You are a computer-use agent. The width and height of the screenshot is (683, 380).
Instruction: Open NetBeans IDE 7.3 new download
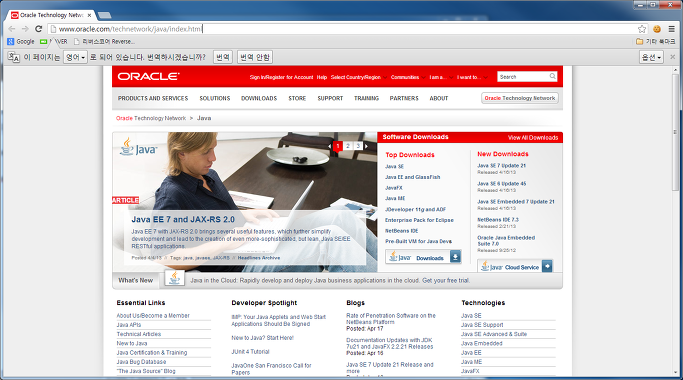[x=498, y=220]
